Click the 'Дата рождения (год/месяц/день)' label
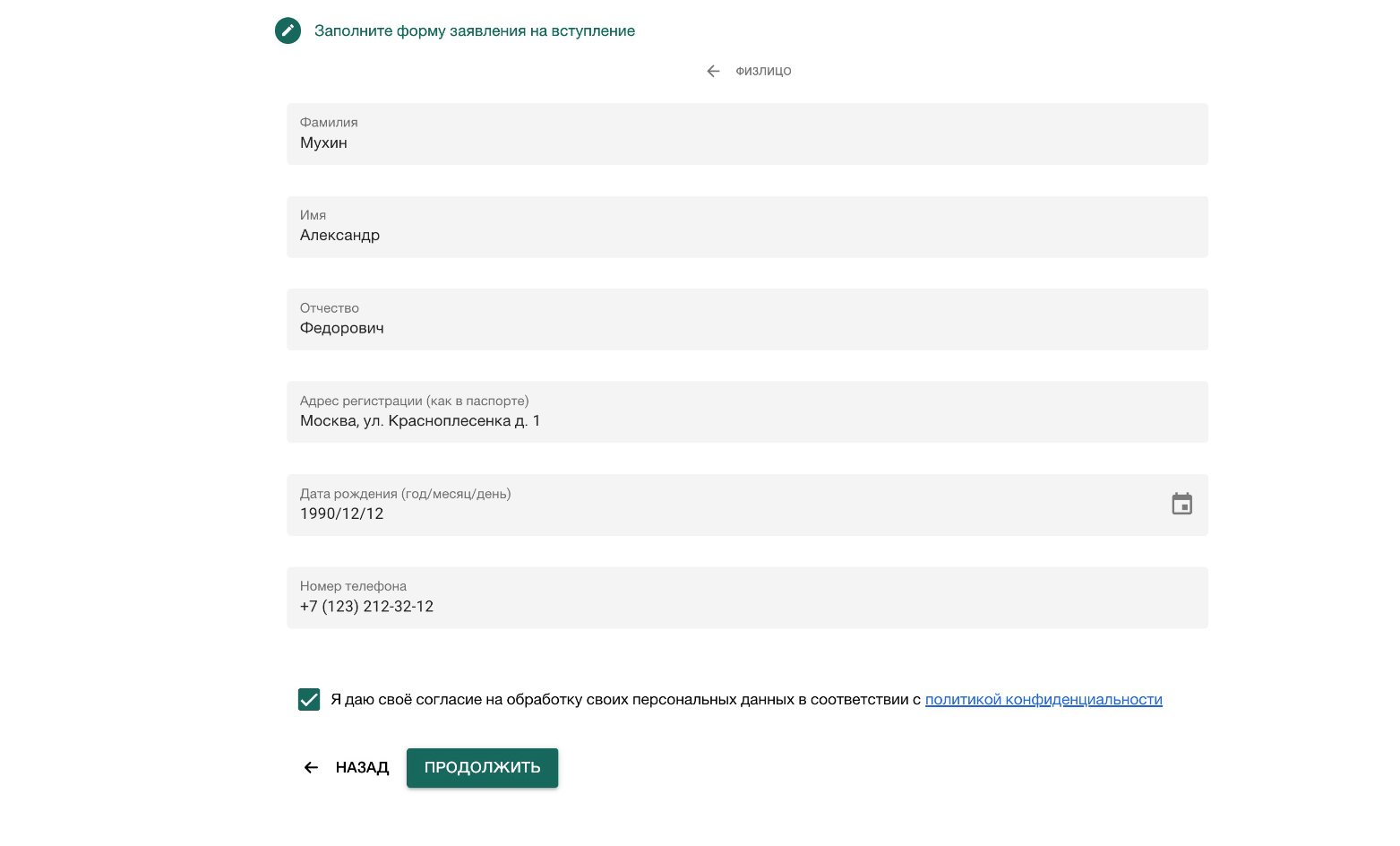This screenshot has width=1400, height=846. [x=405, y=494]
